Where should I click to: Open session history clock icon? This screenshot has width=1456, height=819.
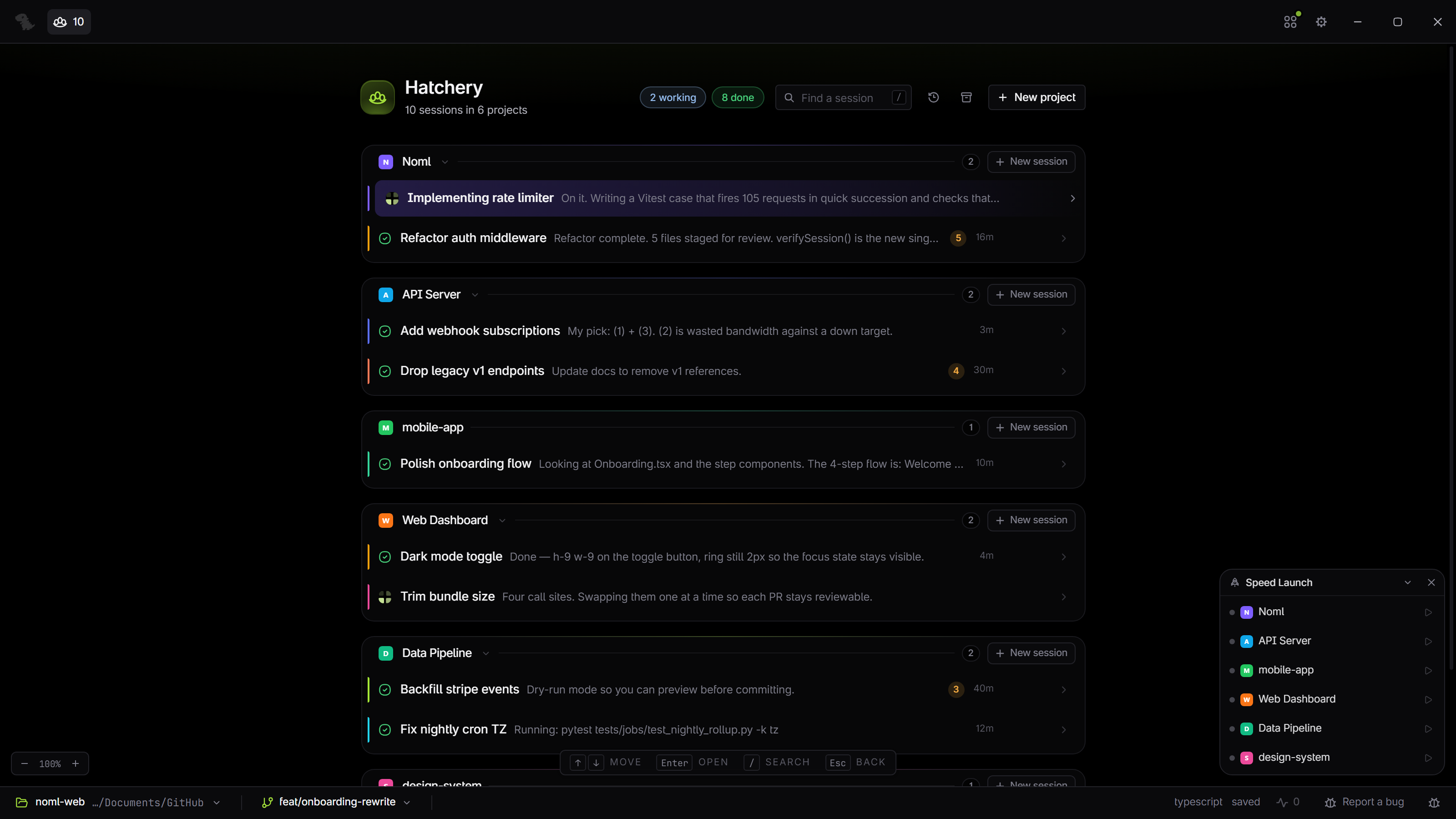[x=934, y=97]
